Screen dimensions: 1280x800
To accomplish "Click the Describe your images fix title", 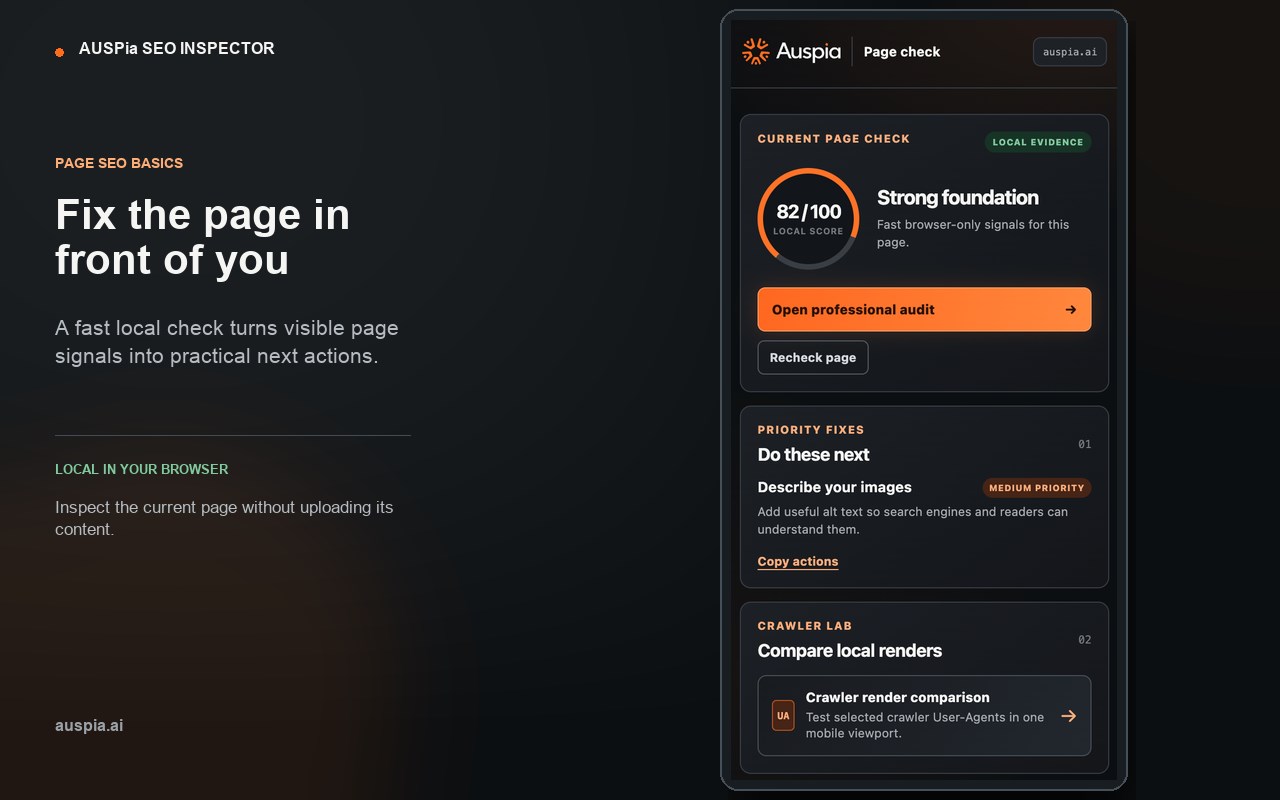I will coord(835,488).
